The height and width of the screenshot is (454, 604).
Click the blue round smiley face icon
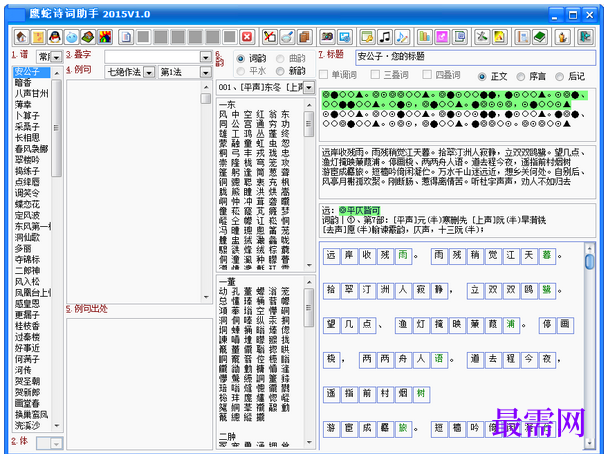coord(72,37)
